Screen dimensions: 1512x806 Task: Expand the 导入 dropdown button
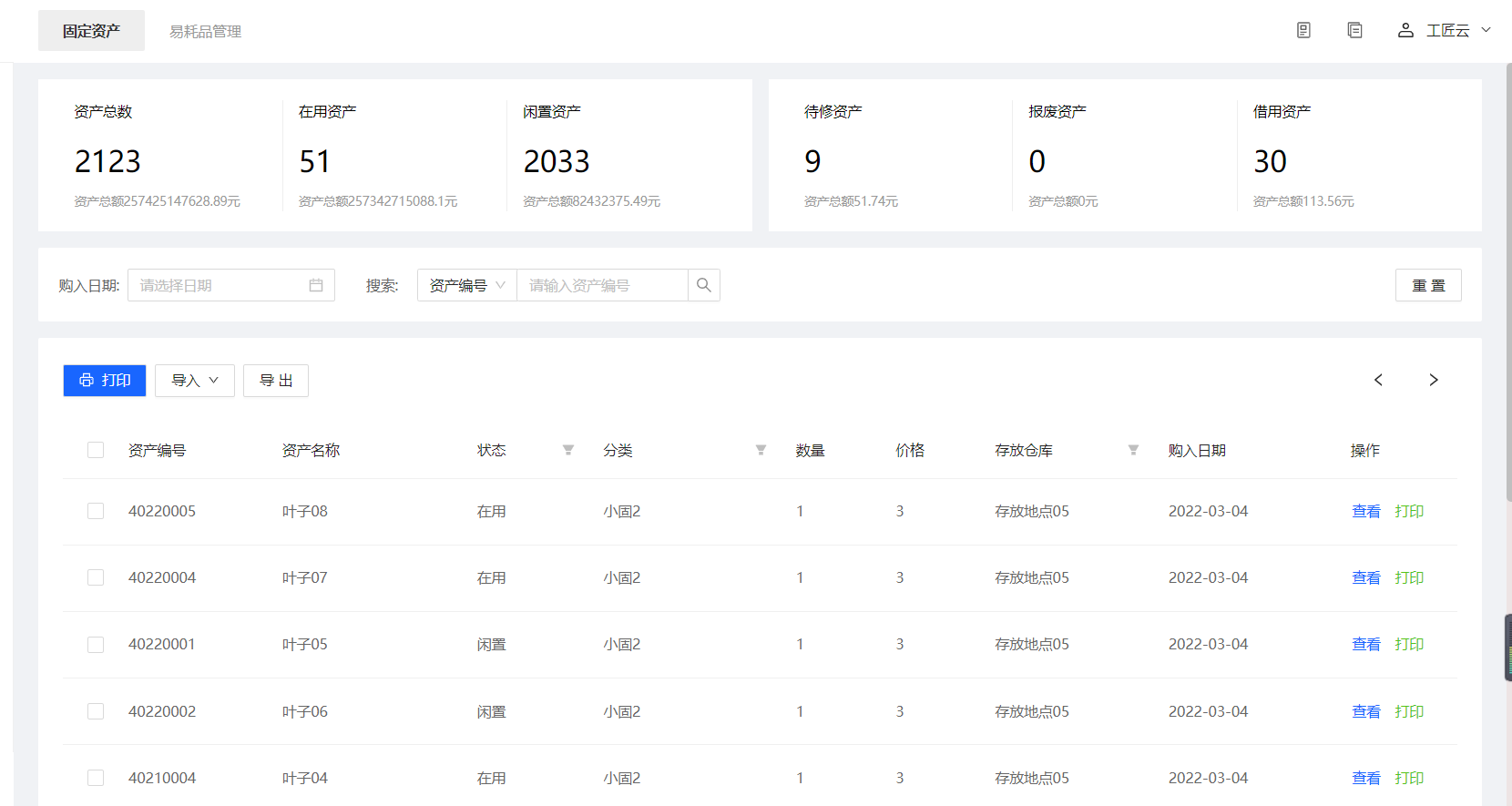pos(195,381)
